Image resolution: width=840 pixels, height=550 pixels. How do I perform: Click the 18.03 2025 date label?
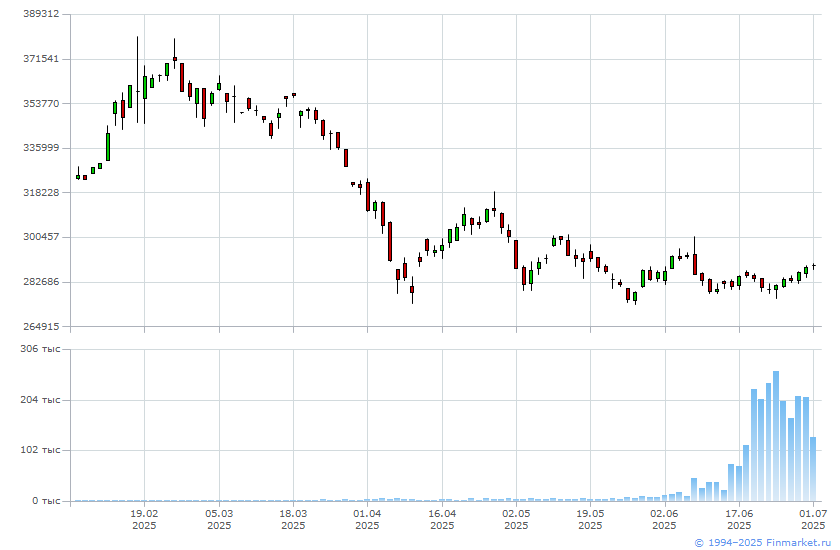[293, 519]
